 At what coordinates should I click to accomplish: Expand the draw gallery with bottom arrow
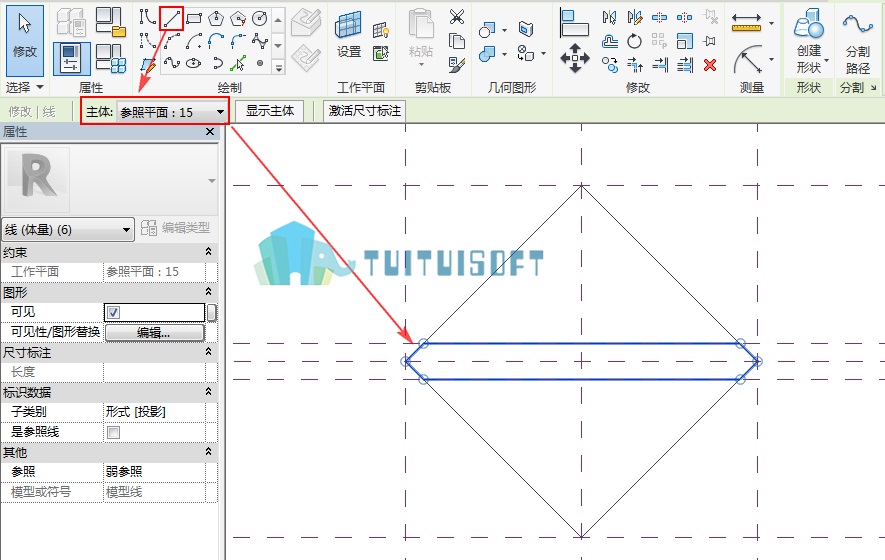[x=278, y=68]
